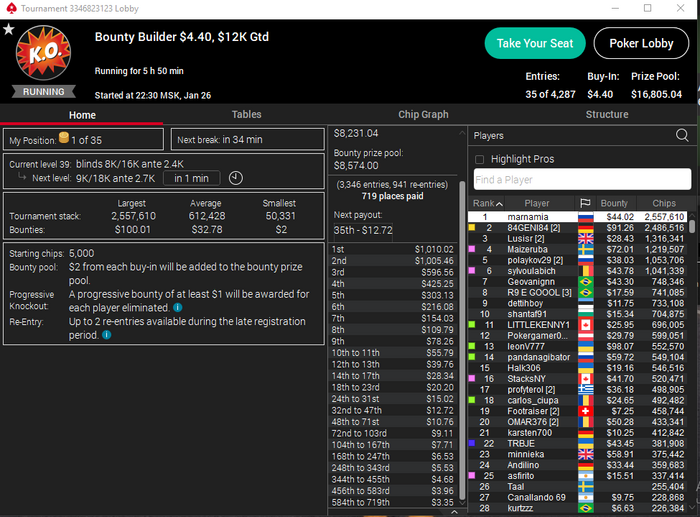Screen dimensions: 700x517
Task: Open the Structure tab
Action: [607, 115]
